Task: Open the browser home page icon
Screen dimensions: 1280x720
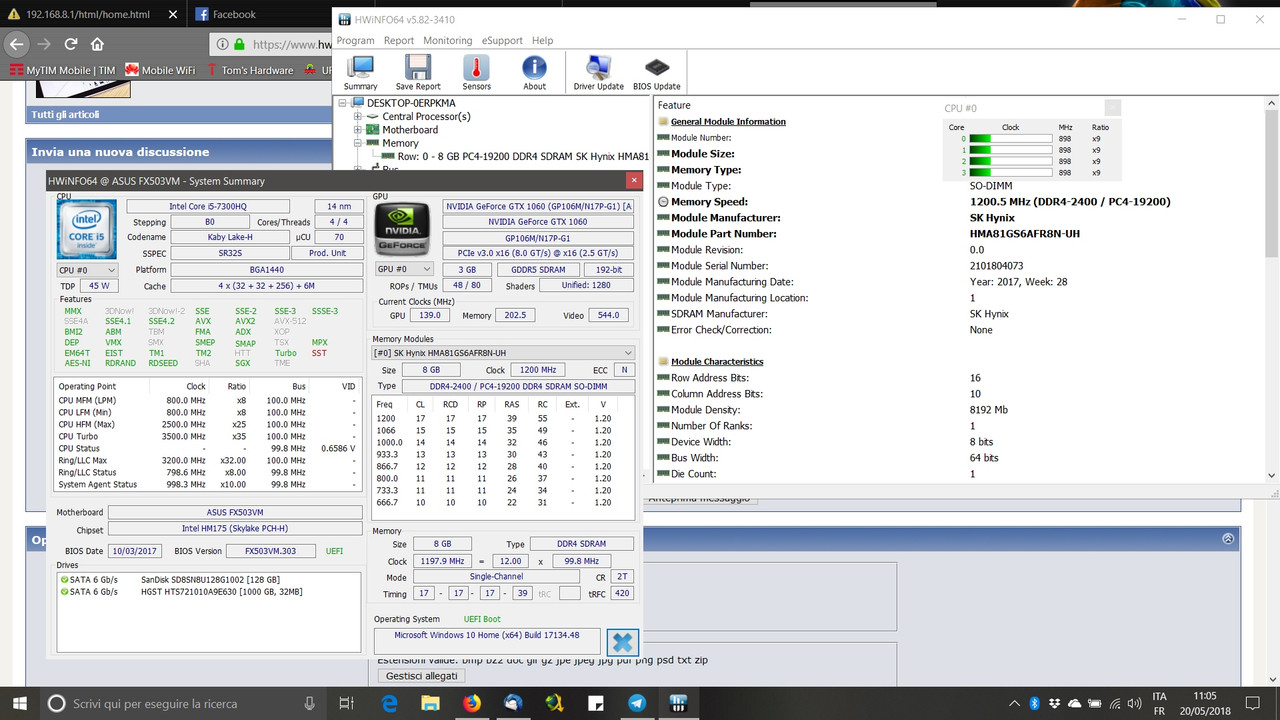Action: [97, 44]
